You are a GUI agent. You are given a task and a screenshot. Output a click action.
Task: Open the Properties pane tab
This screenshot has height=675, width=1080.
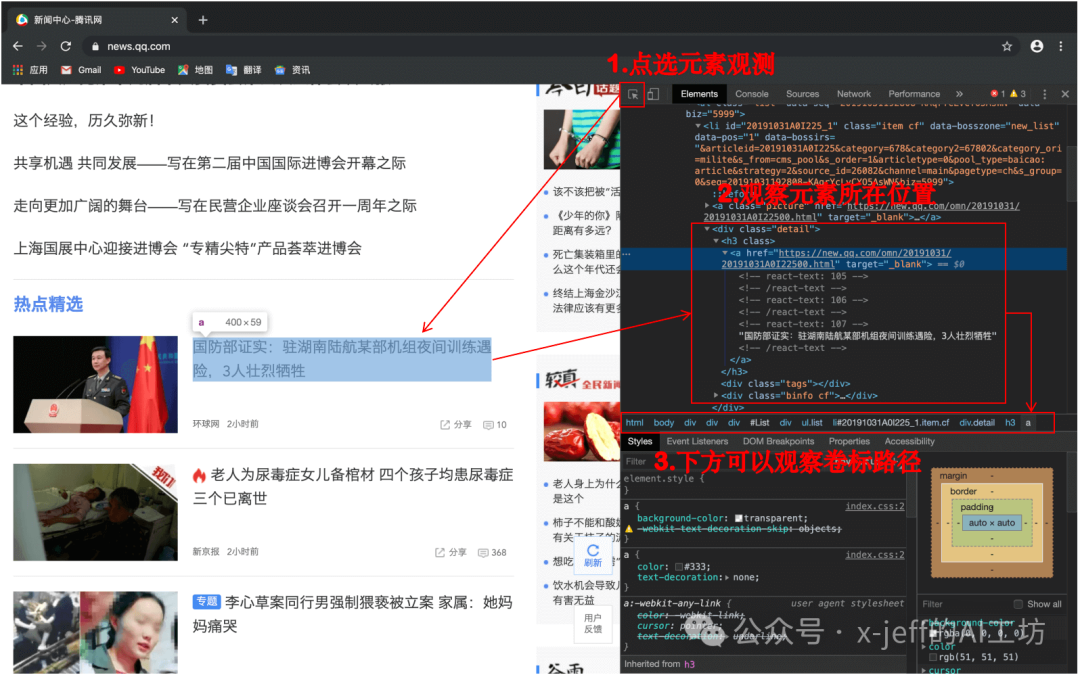(849, 442)
